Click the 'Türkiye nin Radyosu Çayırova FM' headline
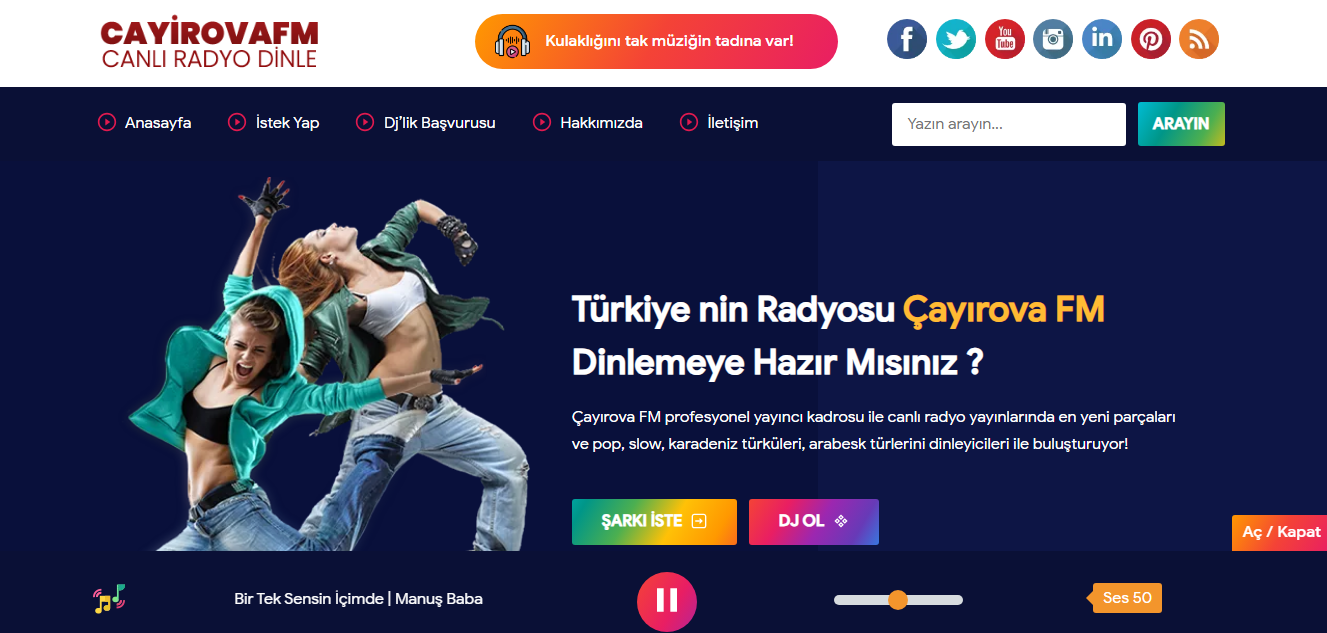 pyautogui.click(x=838, y=309)
